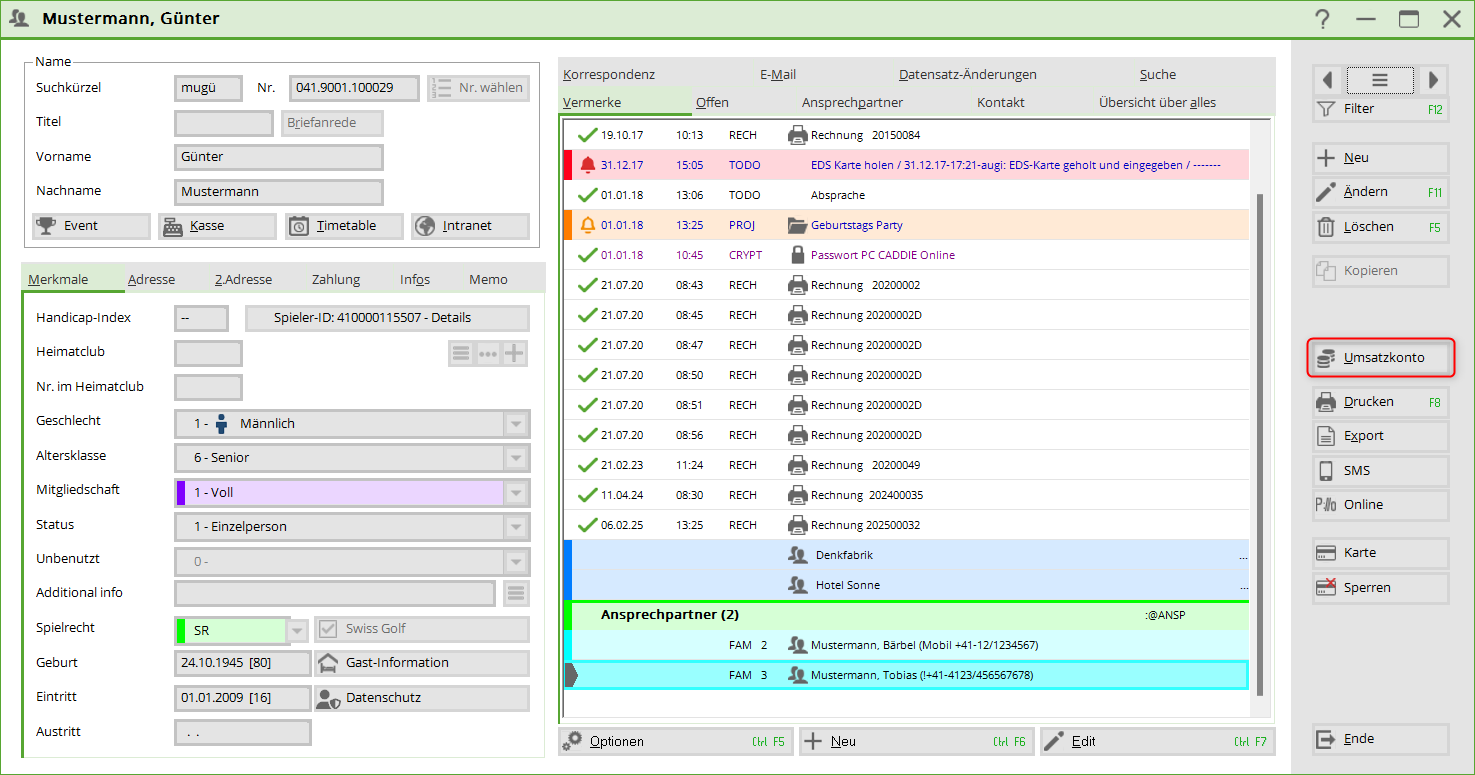Click the Intranet globe icon button
1475x775 pixels.
click(424, 226)
